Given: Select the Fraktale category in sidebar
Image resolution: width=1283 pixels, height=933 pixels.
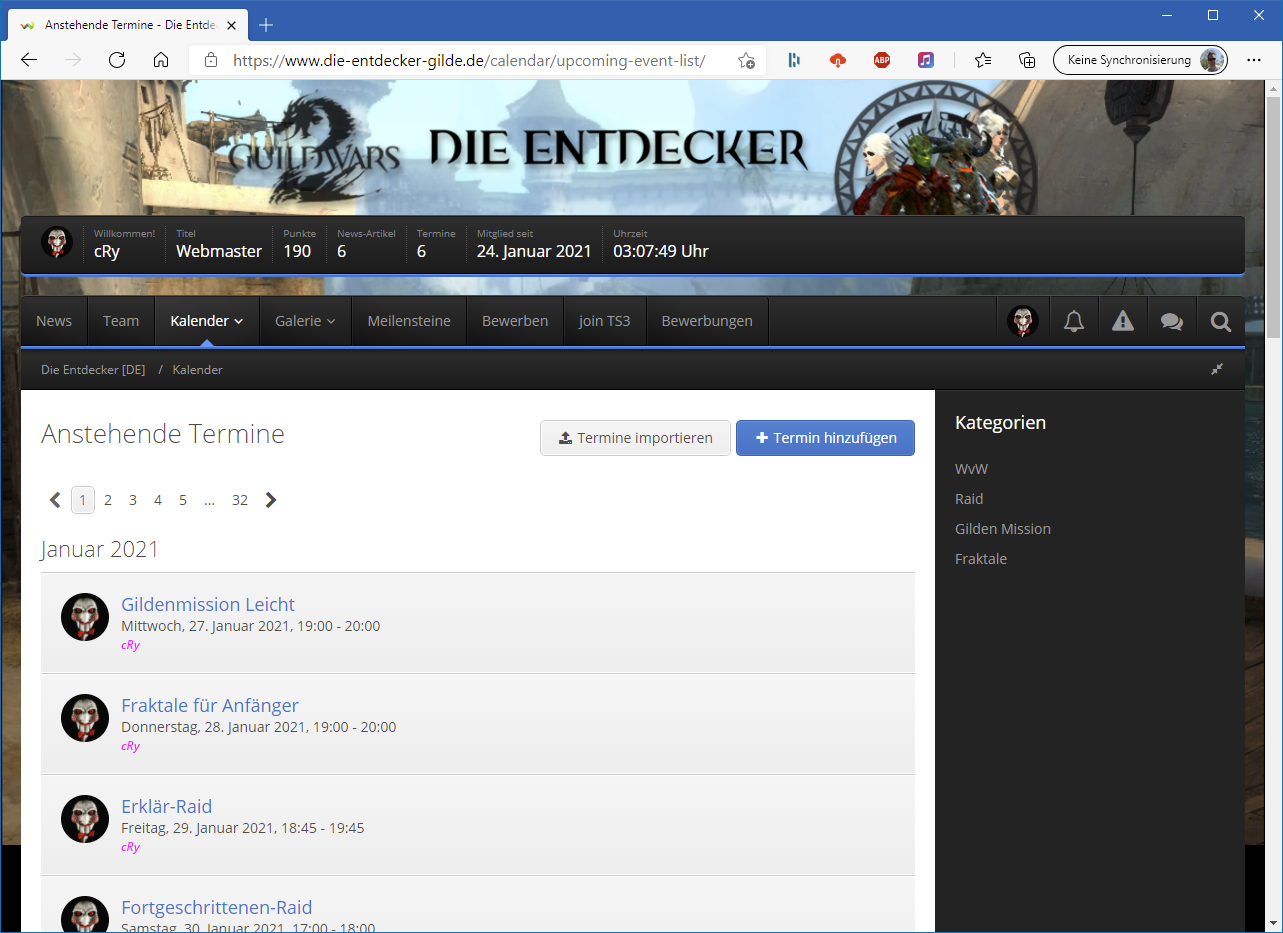Looking at the screenshot, I should 980,559.
